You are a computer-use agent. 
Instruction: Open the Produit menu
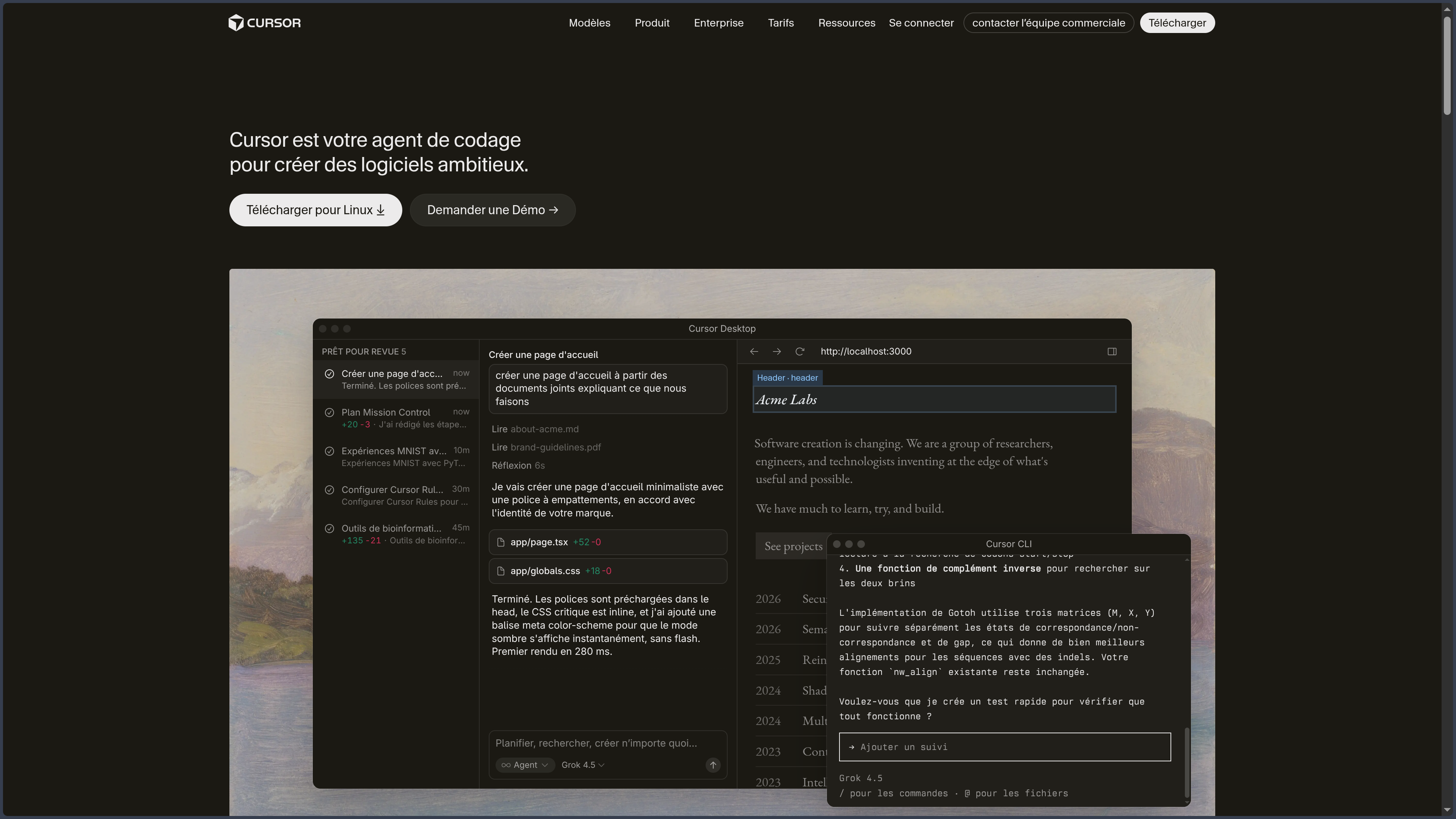[x=652, y=23]
